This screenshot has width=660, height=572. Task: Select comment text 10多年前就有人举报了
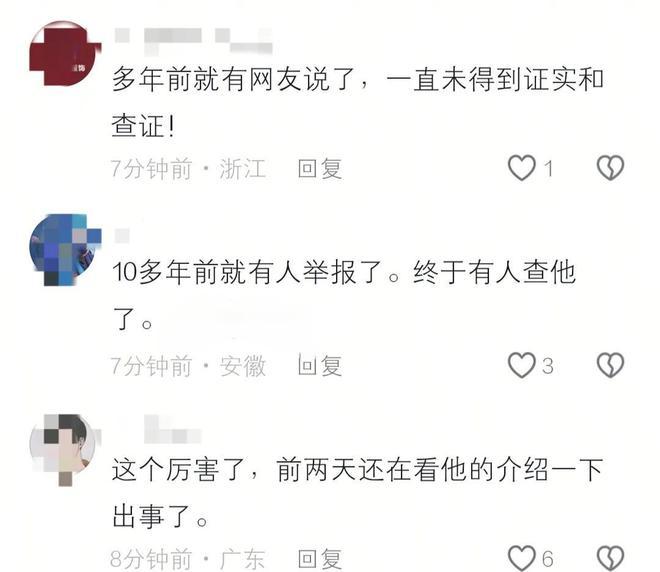pos(247,272)
